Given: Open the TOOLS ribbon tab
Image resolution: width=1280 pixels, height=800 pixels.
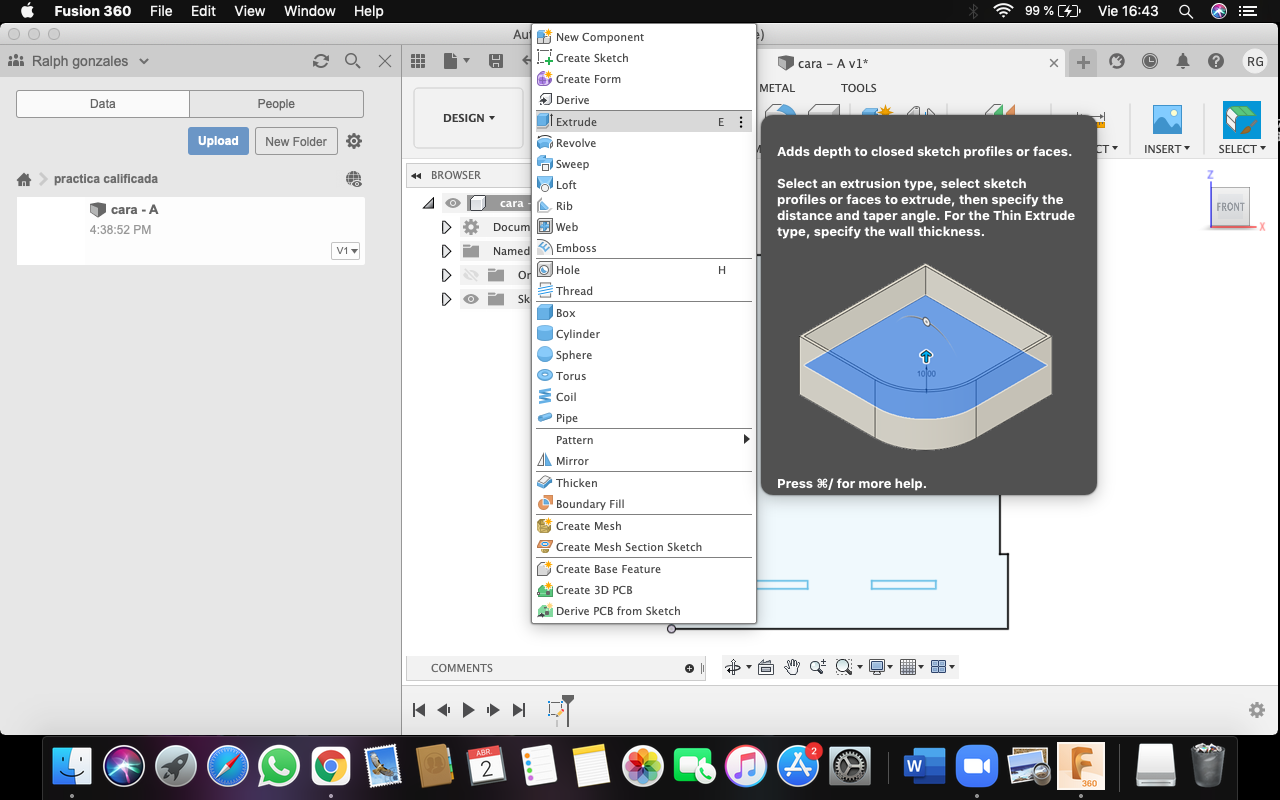Looking at the screenshot, I should click(x=858, y=88).
